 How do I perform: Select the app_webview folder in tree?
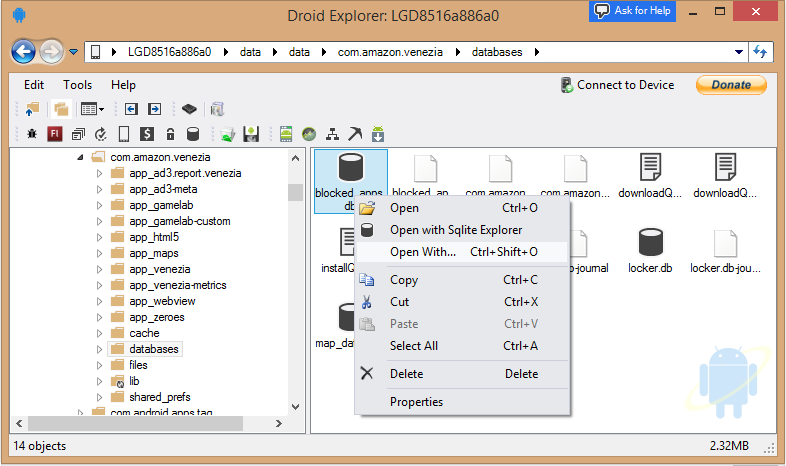[162, 301]
